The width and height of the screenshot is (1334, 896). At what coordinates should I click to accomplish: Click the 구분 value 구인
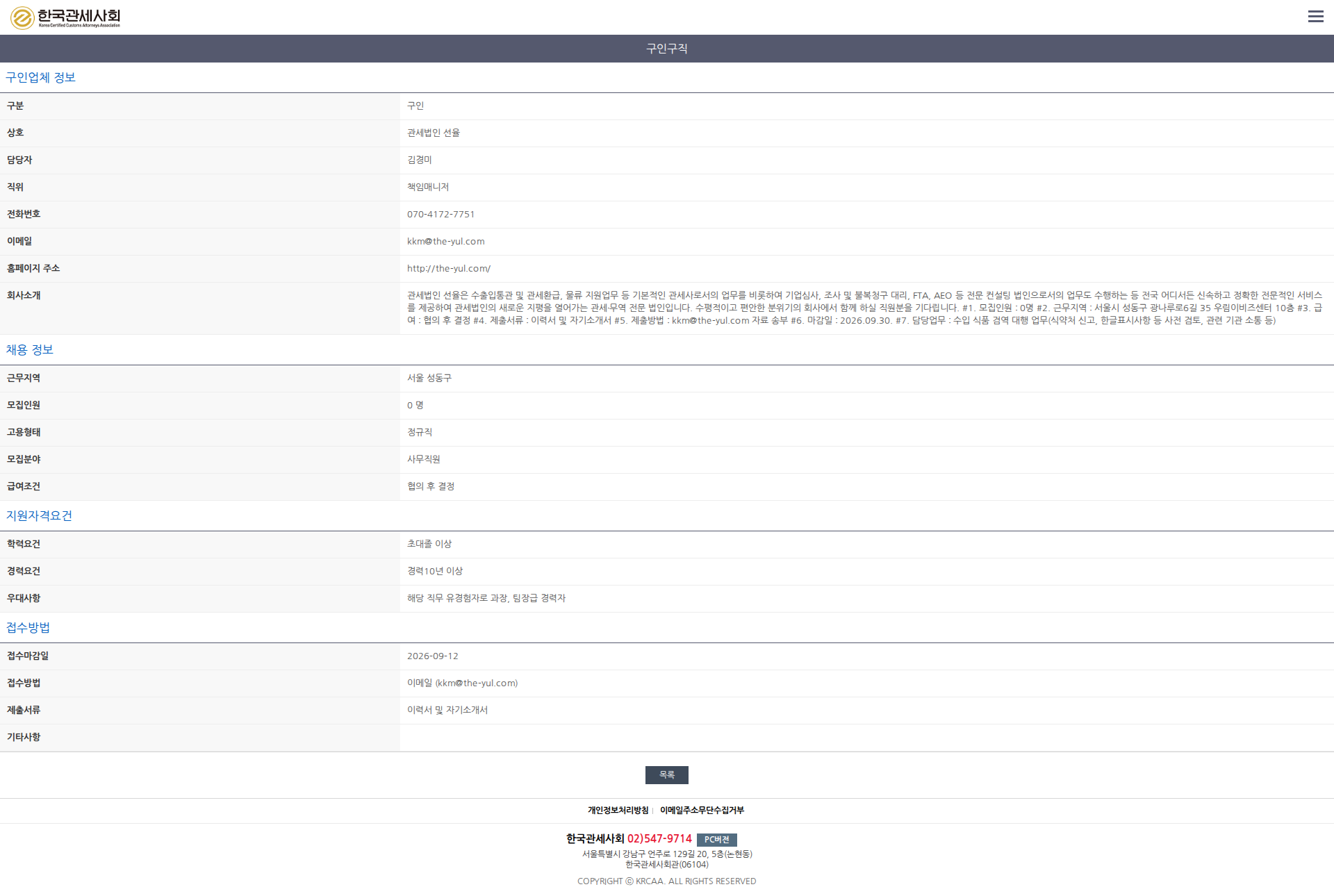coord(415,106)
